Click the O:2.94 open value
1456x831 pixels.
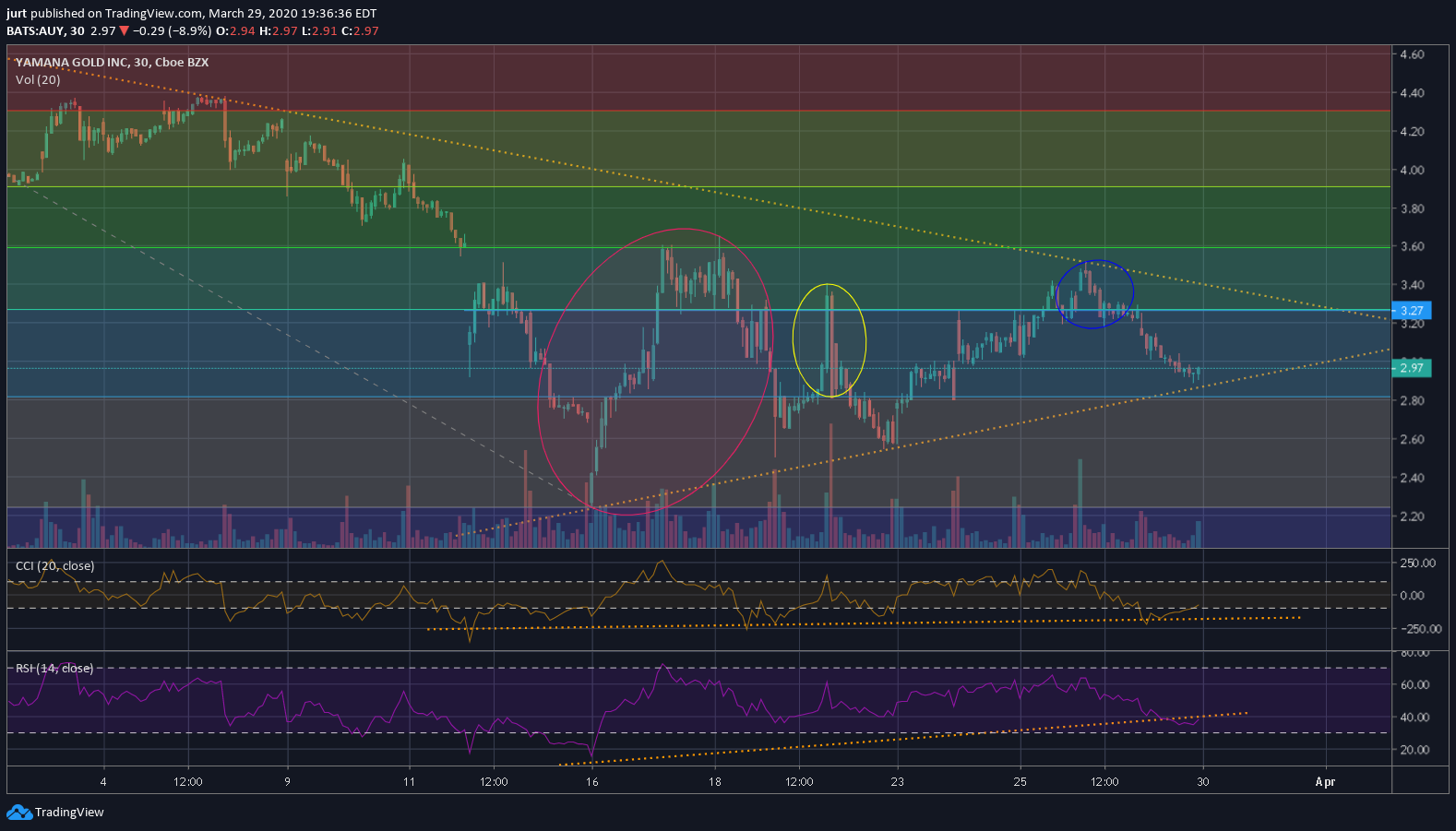click(x=235, y=31)
